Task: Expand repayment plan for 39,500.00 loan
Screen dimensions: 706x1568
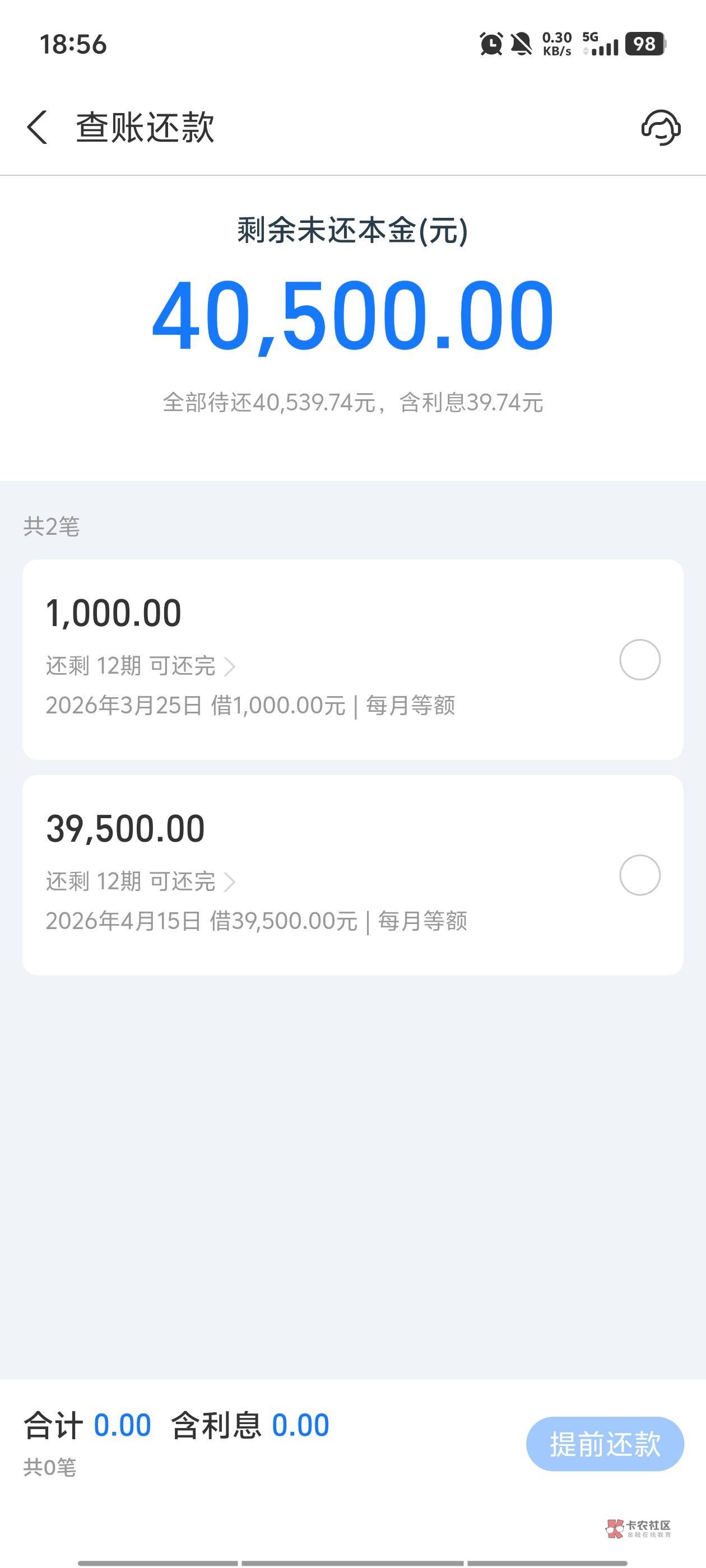Action: coord(140,881)
